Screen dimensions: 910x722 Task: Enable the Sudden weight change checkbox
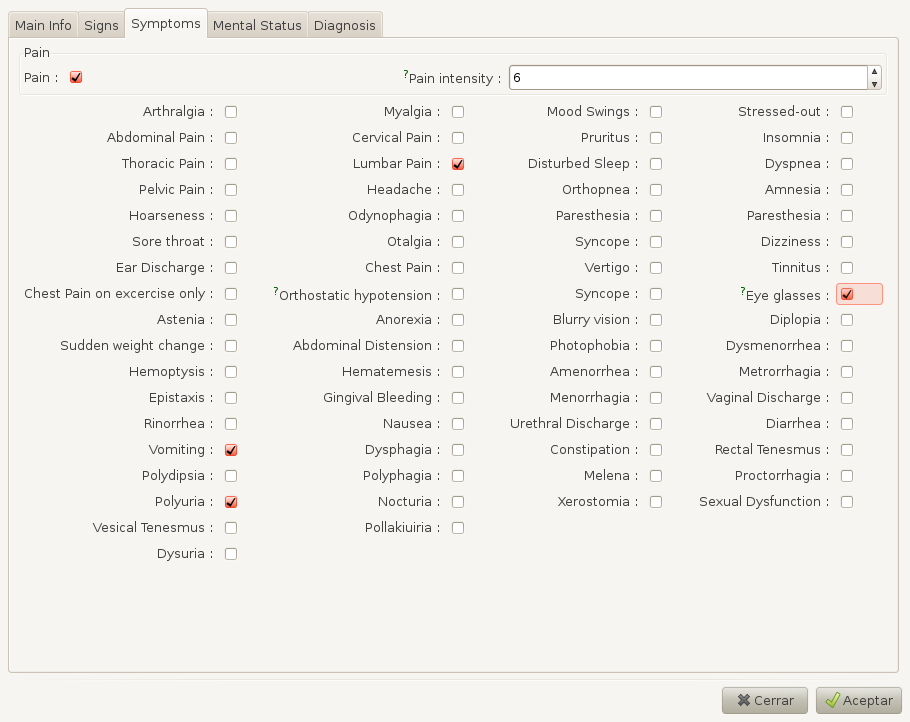pos(231,346)
